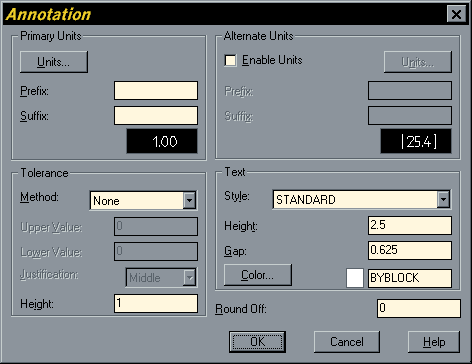
Task: Open Help for Annotation dialog
Action: [434, 342]
